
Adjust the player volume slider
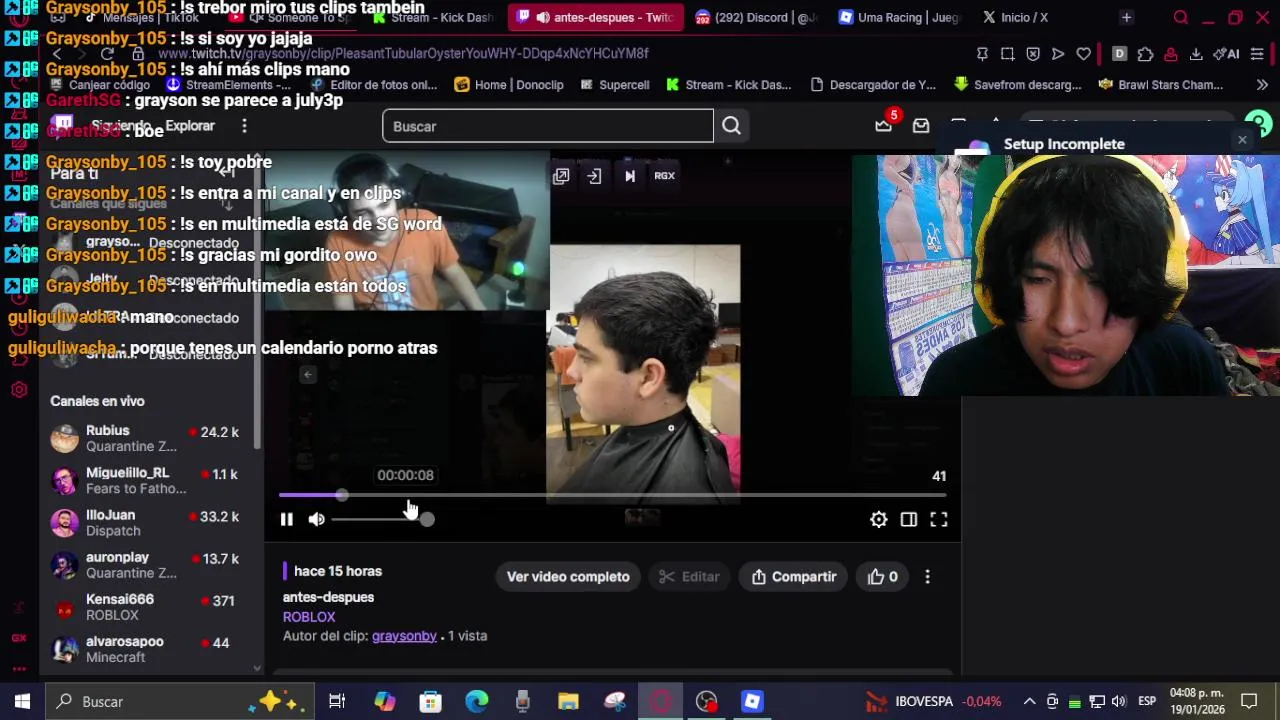(x=381, y=519)
